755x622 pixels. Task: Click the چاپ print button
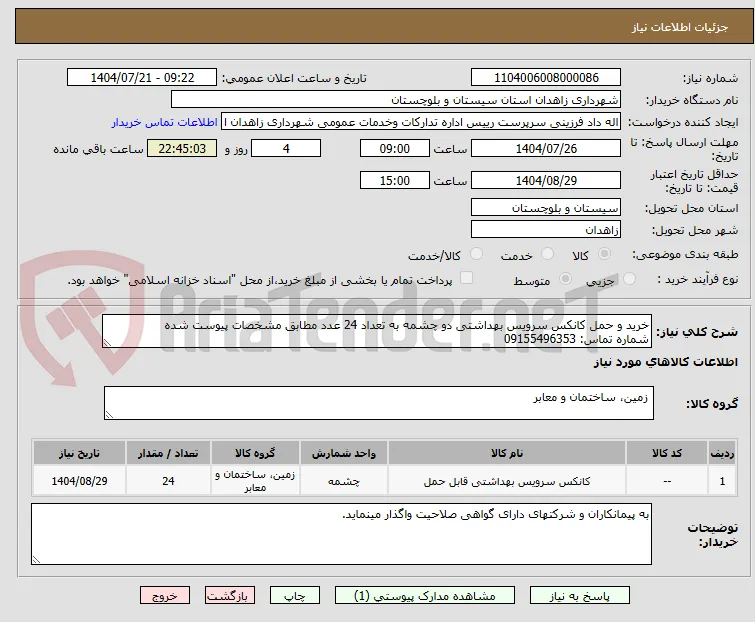(x=295, y=596)
